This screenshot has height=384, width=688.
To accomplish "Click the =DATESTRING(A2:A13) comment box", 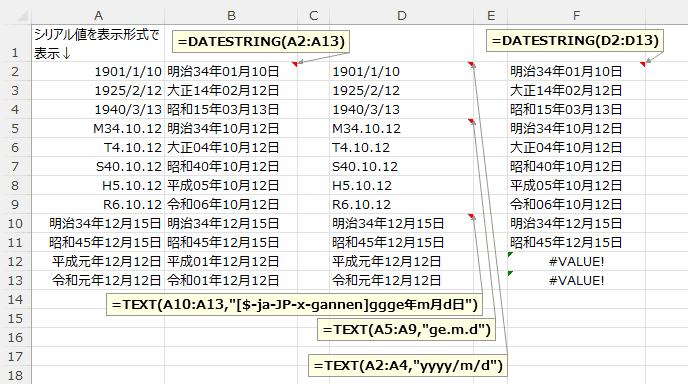I will (261, 42).
